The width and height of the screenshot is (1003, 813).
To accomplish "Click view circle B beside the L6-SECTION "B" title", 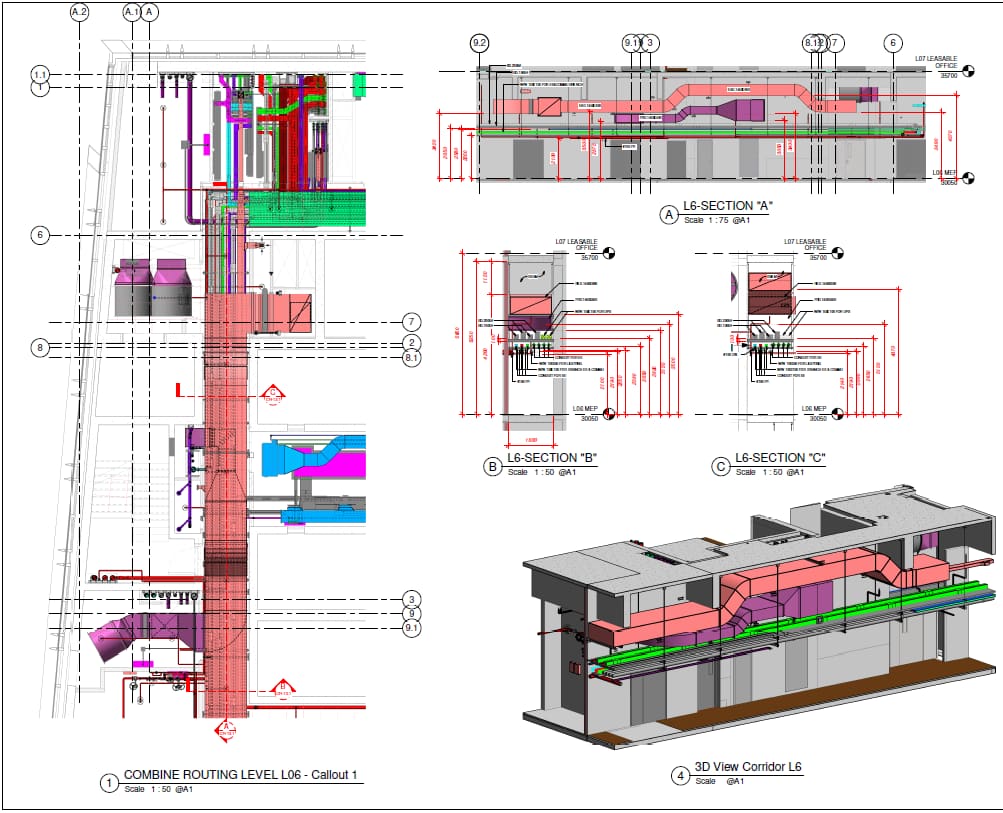I will [x=493, y=467].
